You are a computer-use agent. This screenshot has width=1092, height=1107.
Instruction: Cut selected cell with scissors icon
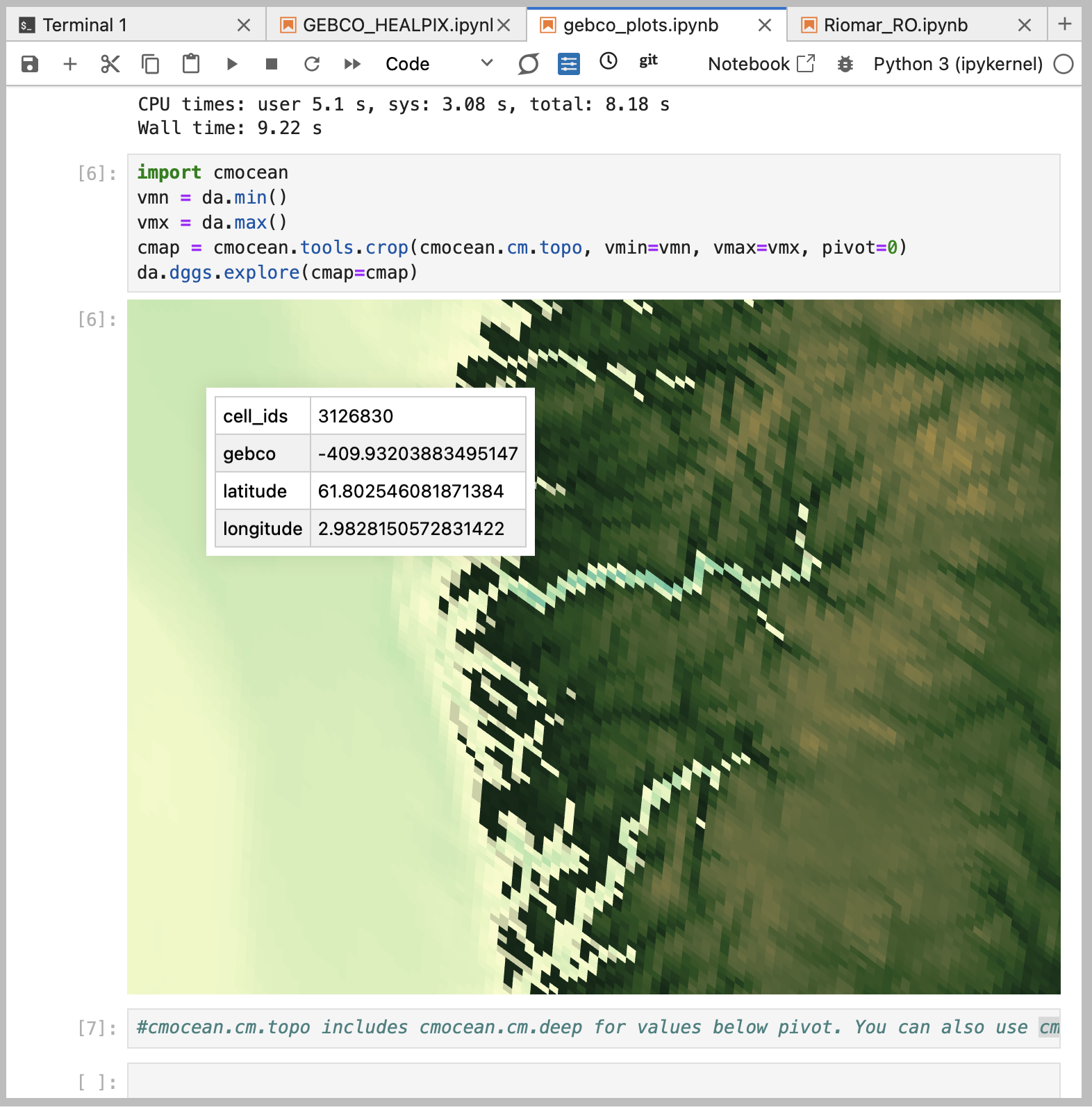click(110, 65)
